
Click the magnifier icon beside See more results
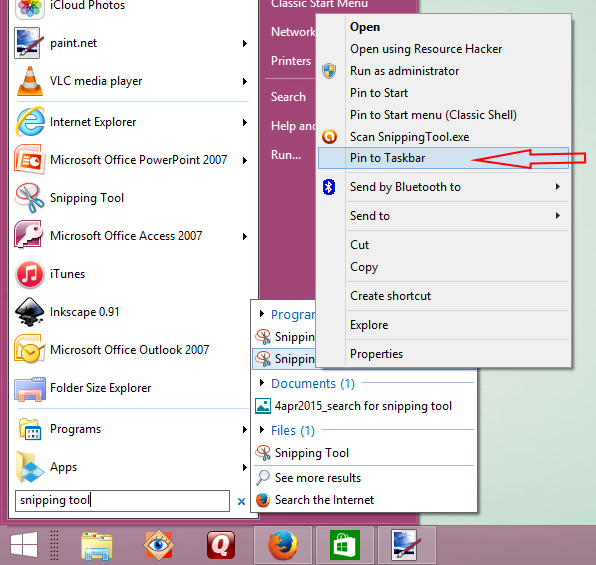[263, 478]
